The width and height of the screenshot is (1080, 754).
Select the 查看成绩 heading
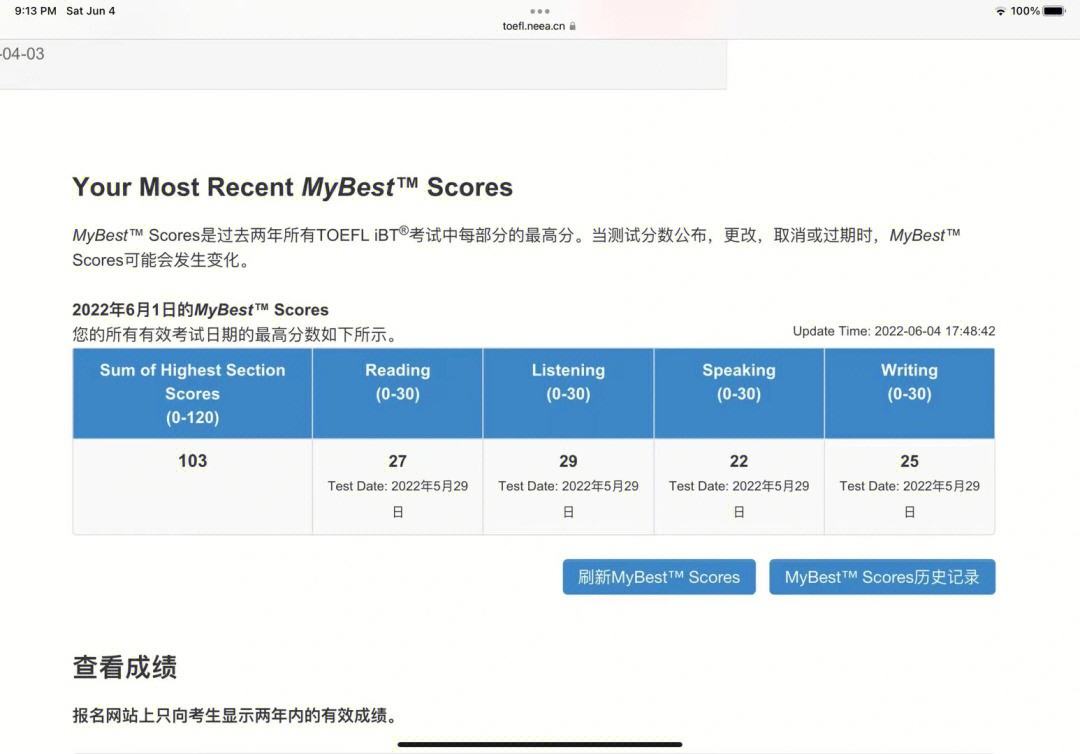[x=125, y=667]
